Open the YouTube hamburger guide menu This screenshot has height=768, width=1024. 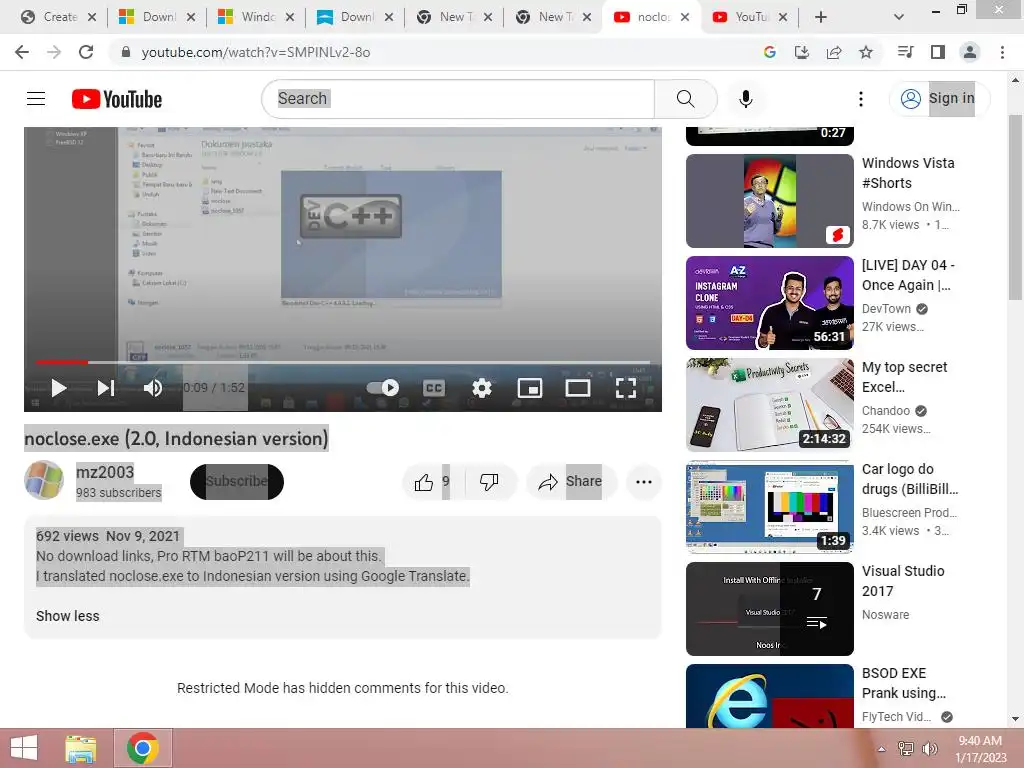[36, 99]
